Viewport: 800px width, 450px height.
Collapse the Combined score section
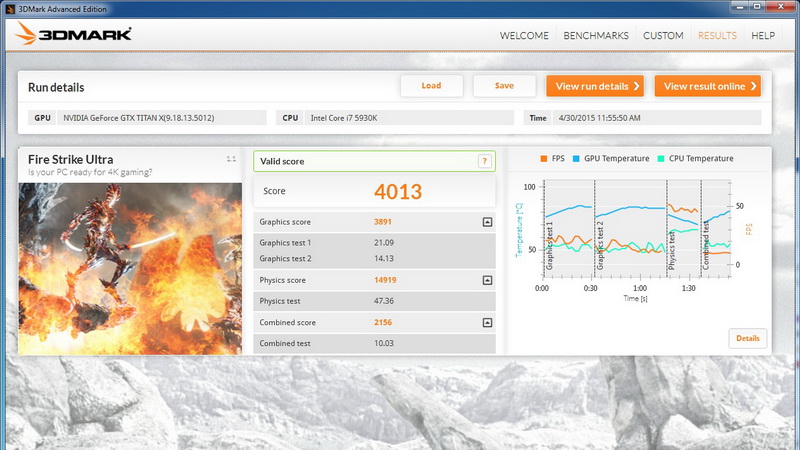pyautogui.click(x=487, y=323)
